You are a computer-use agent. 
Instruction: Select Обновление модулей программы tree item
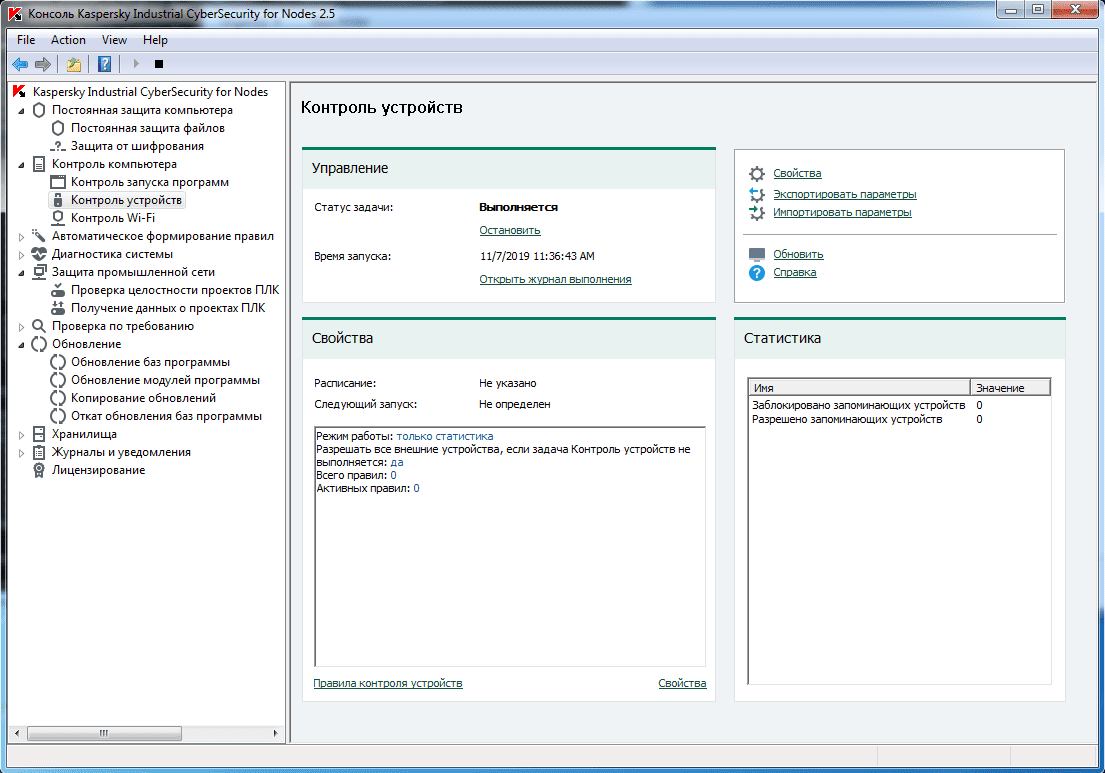(x=165, y=381)
